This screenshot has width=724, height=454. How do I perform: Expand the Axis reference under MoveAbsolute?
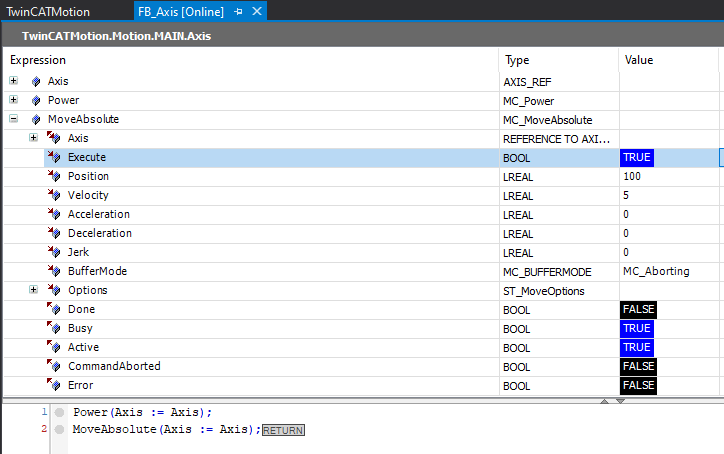[x=33, y=137]
